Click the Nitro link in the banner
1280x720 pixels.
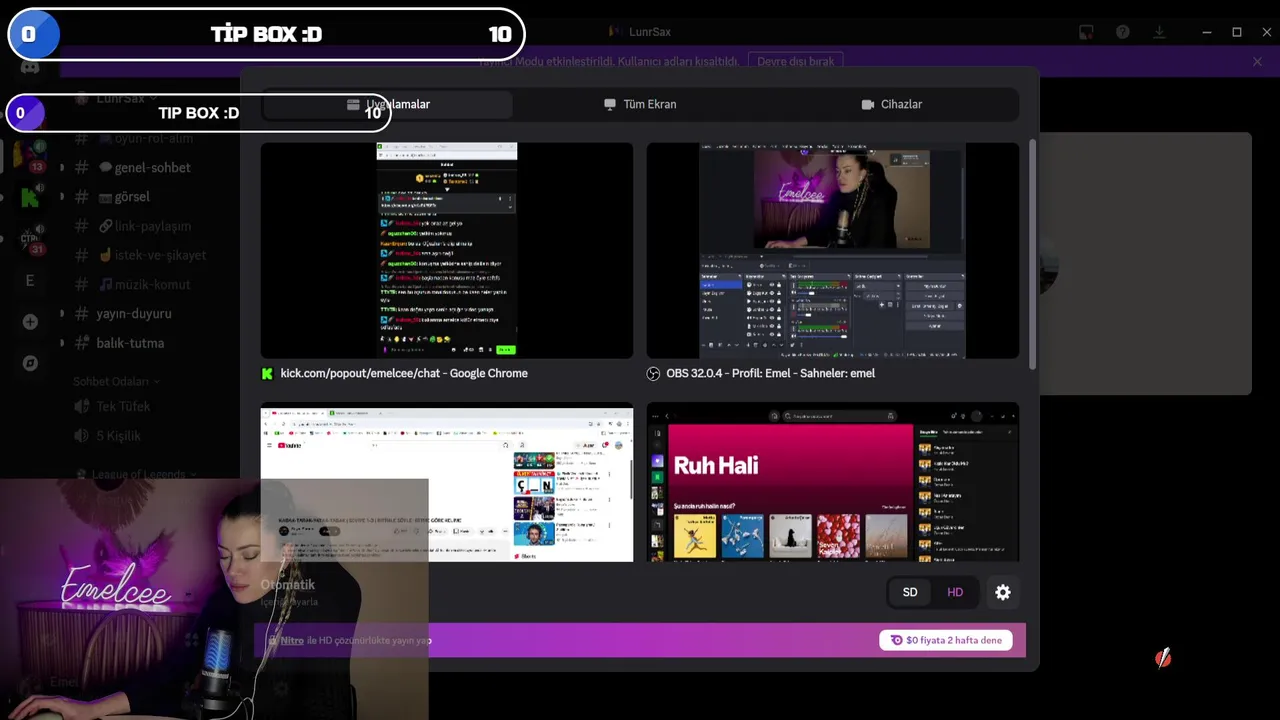[292, 640]
